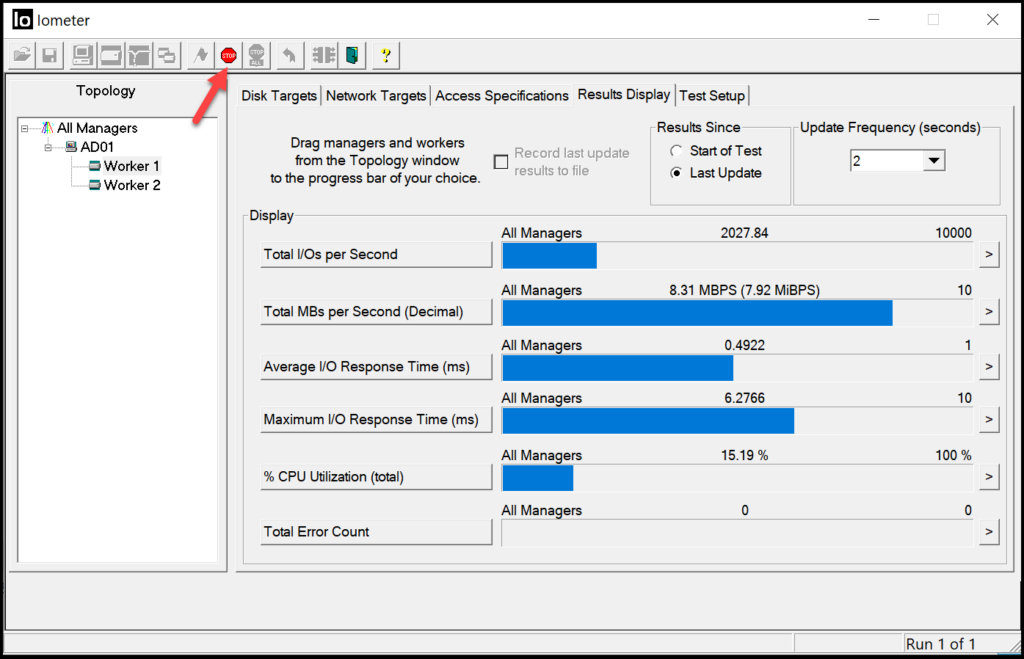Click the Total I/Os per Second button
The image size is (1024, 659).
(376, 255)
